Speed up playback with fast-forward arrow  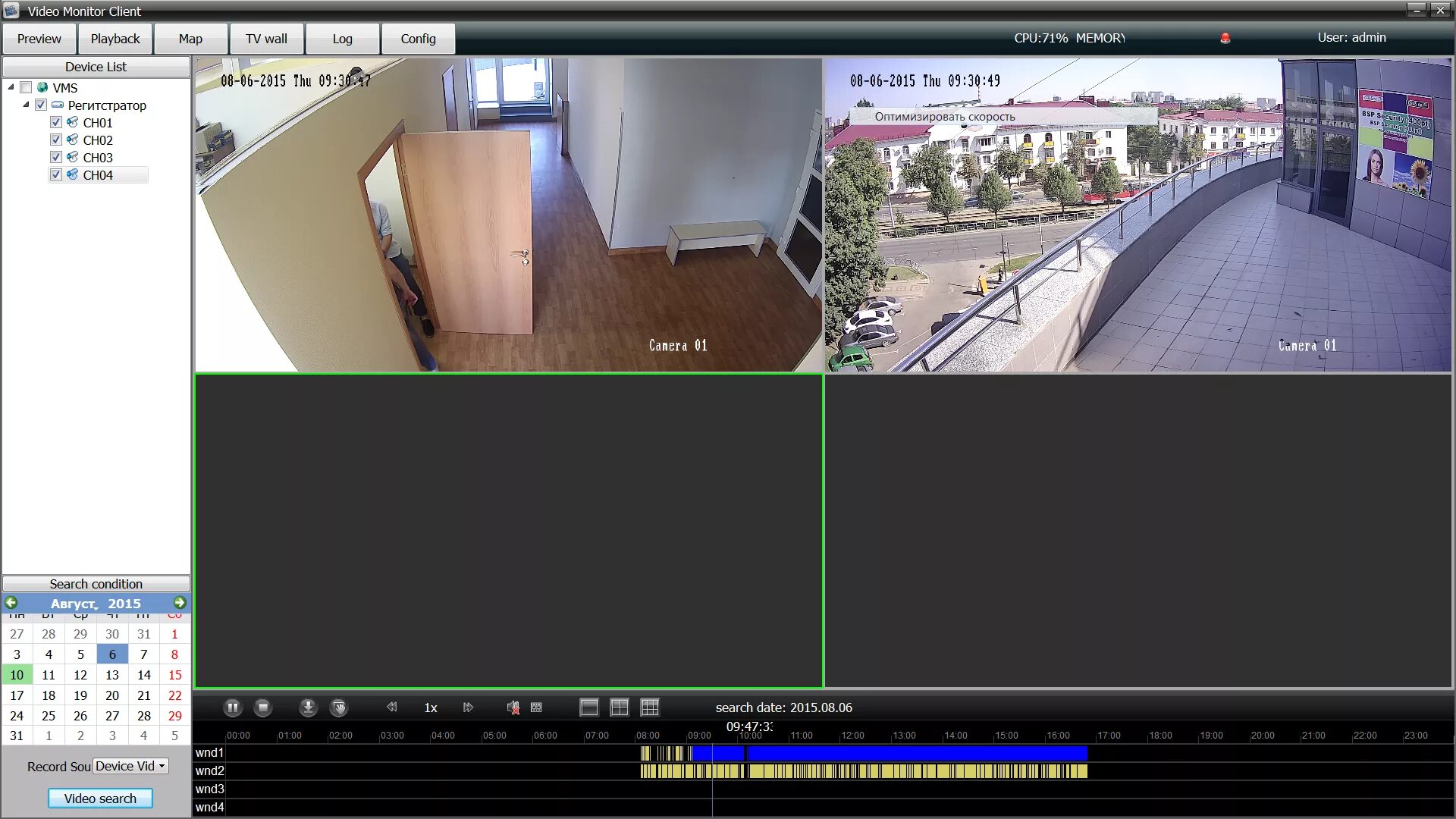(468, 708)
